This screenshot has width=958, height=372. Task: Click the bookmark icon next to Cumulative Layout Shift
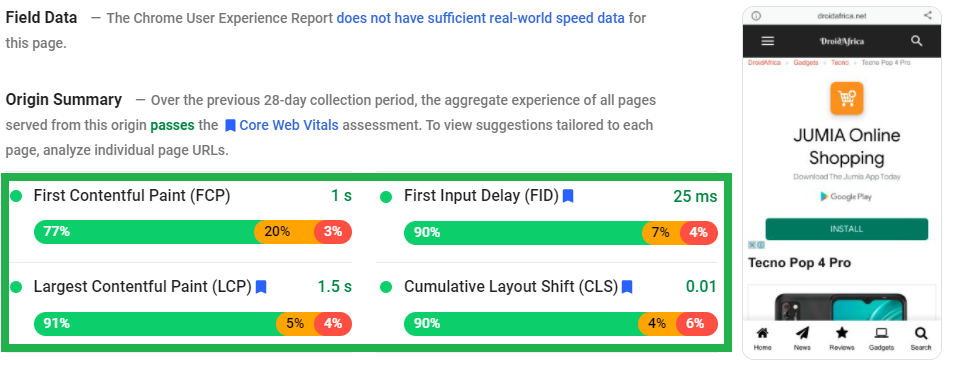627,286
